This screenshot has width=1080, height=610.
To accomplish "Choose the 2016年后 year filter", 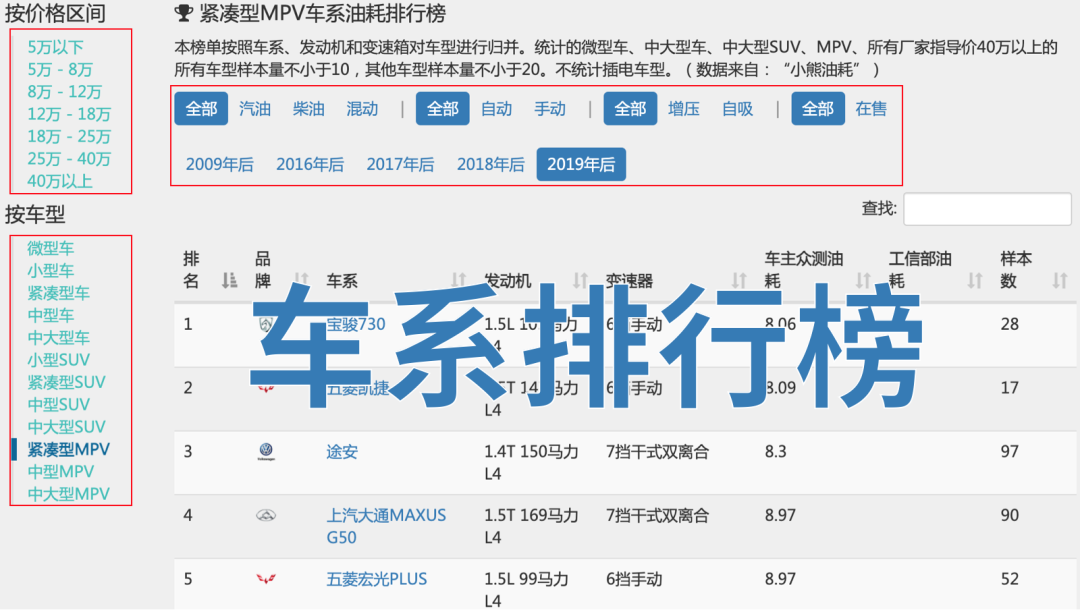I will point(310,165).
